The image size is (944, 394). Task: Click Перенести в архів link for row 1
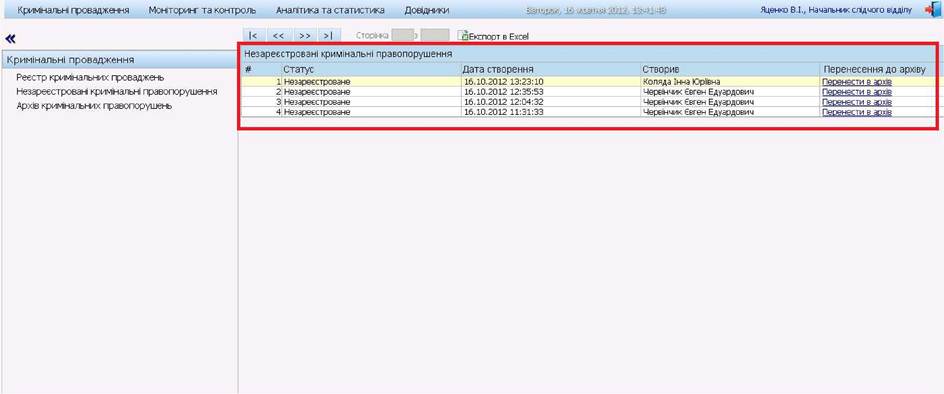857,81
